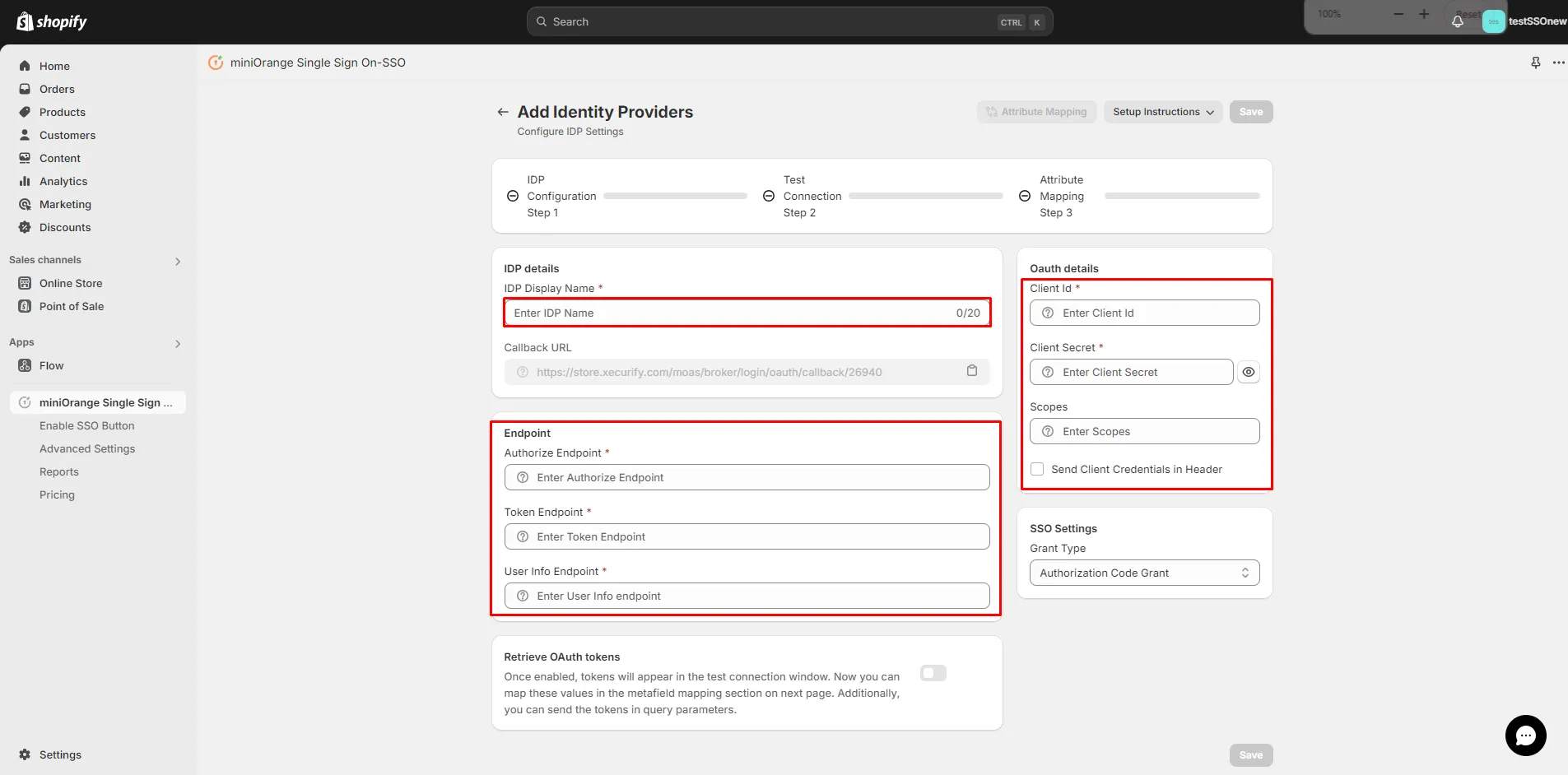This screenshot has width=1568, height=775.
Task: Click the Shopify logo
Action: pyautogui.click(x=51, y=21)
